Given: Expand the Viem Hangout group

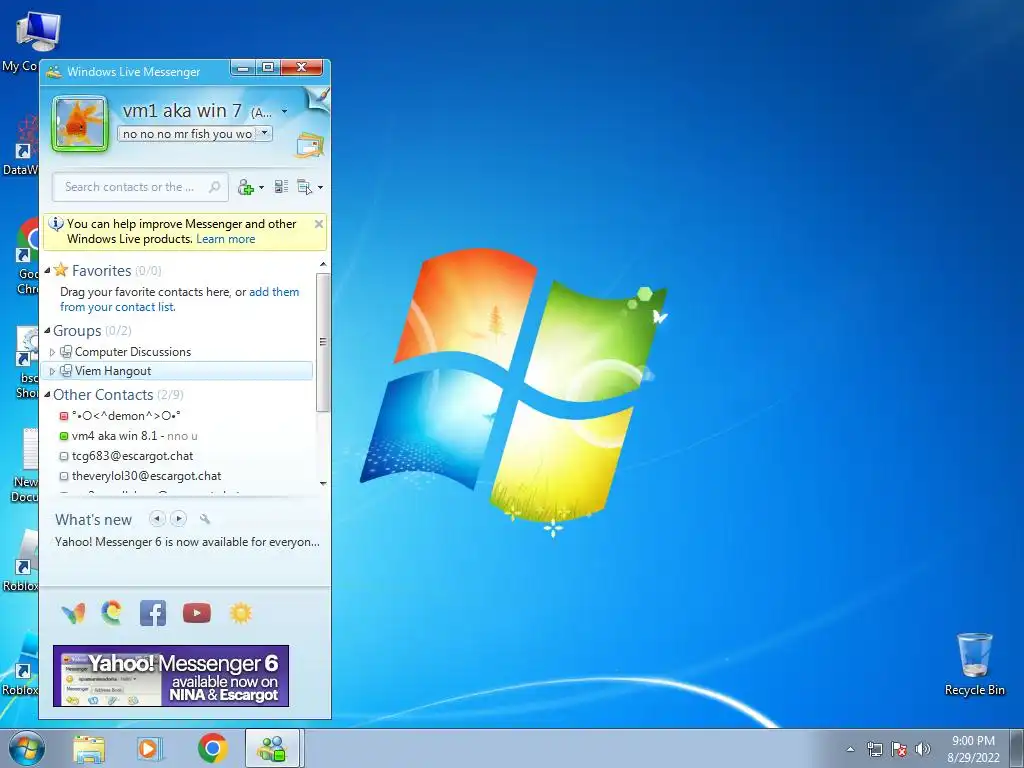Looking at the screenshot, I should (52, 371).
